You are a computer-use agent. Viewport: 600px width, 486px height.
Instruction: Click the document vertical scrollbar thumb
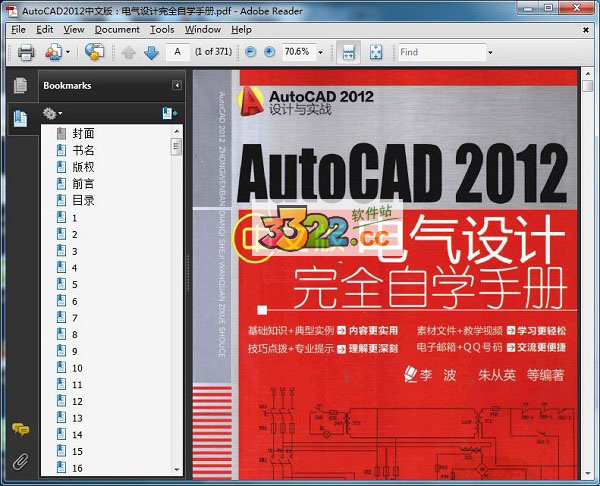pyautogui.click(x=587, y=86)
